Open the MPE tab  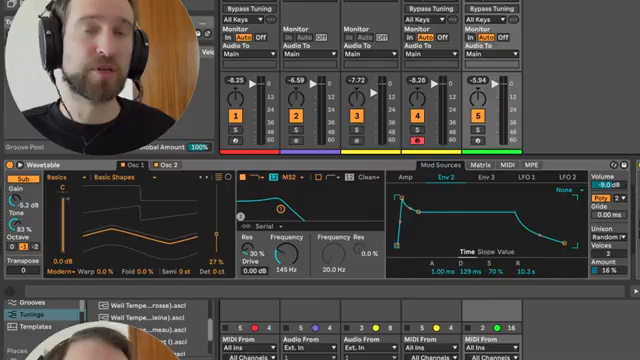pos(531,165)
